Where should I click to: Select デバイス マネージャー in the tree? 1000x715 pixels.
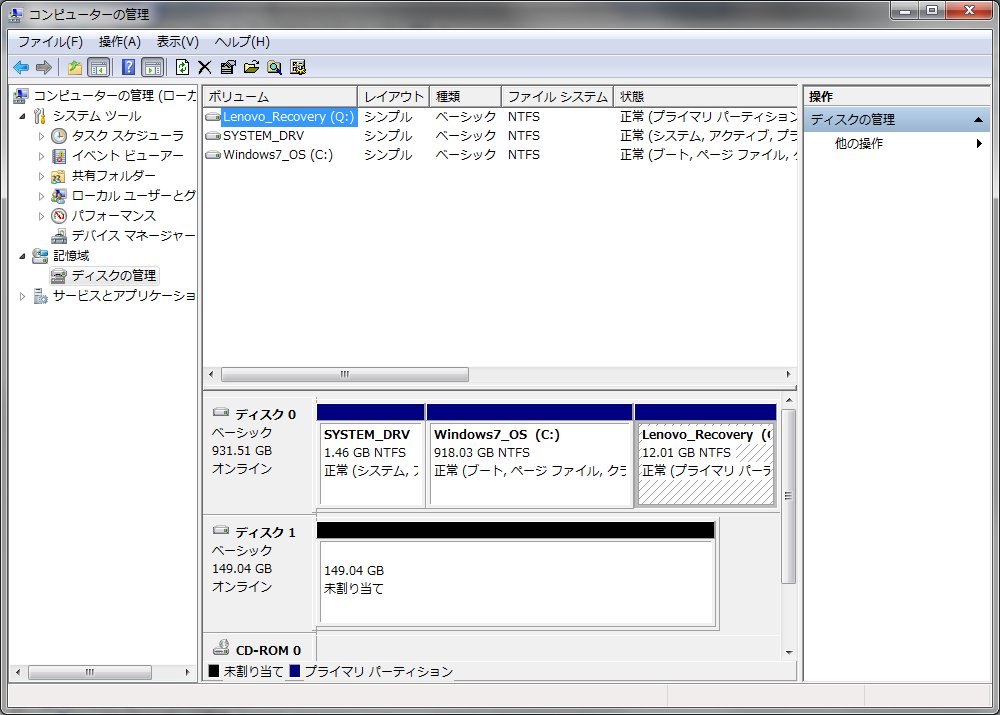[132, 236]
